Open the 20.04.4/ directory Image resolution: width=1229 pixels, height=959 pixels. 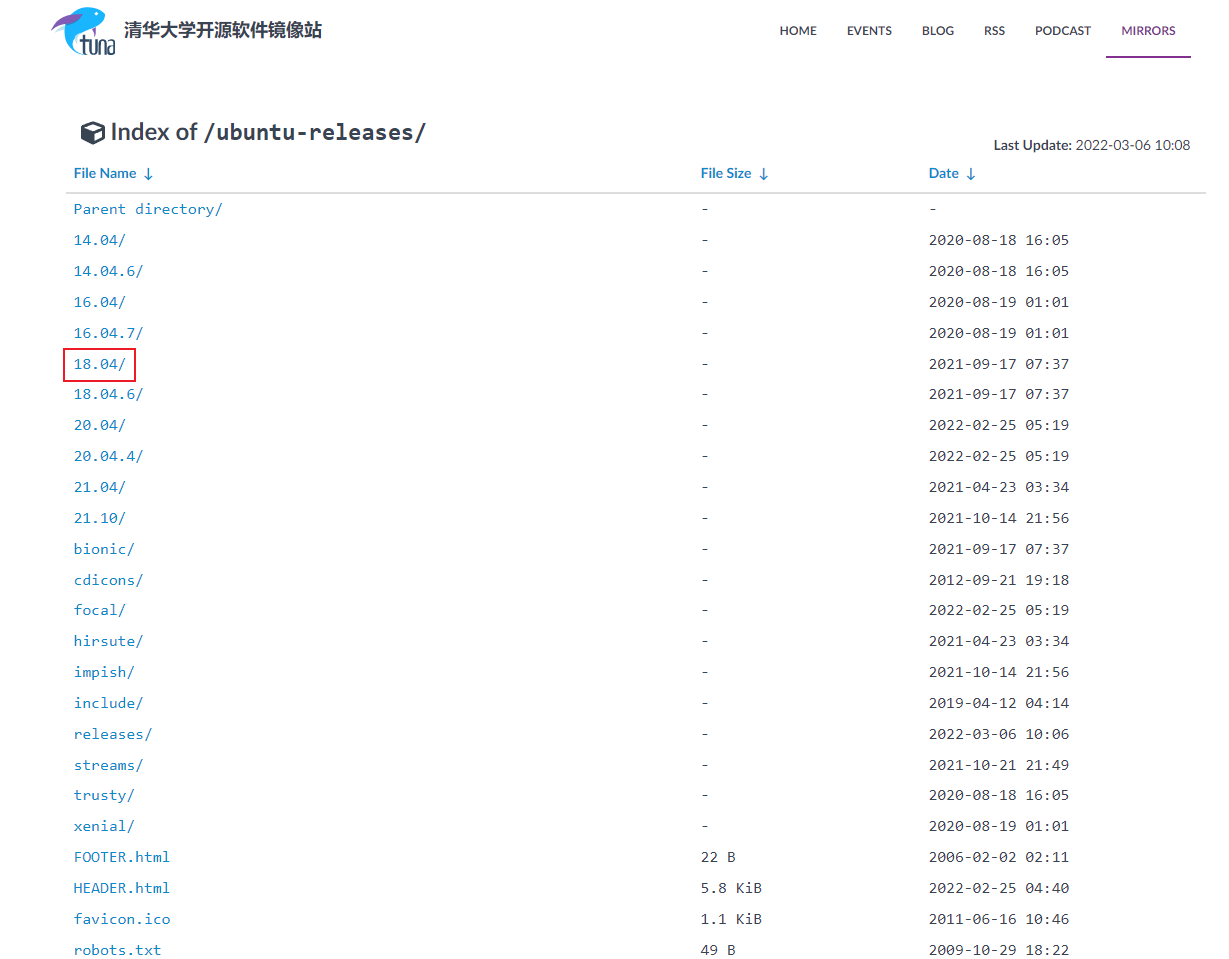click(x=108, y=456)
